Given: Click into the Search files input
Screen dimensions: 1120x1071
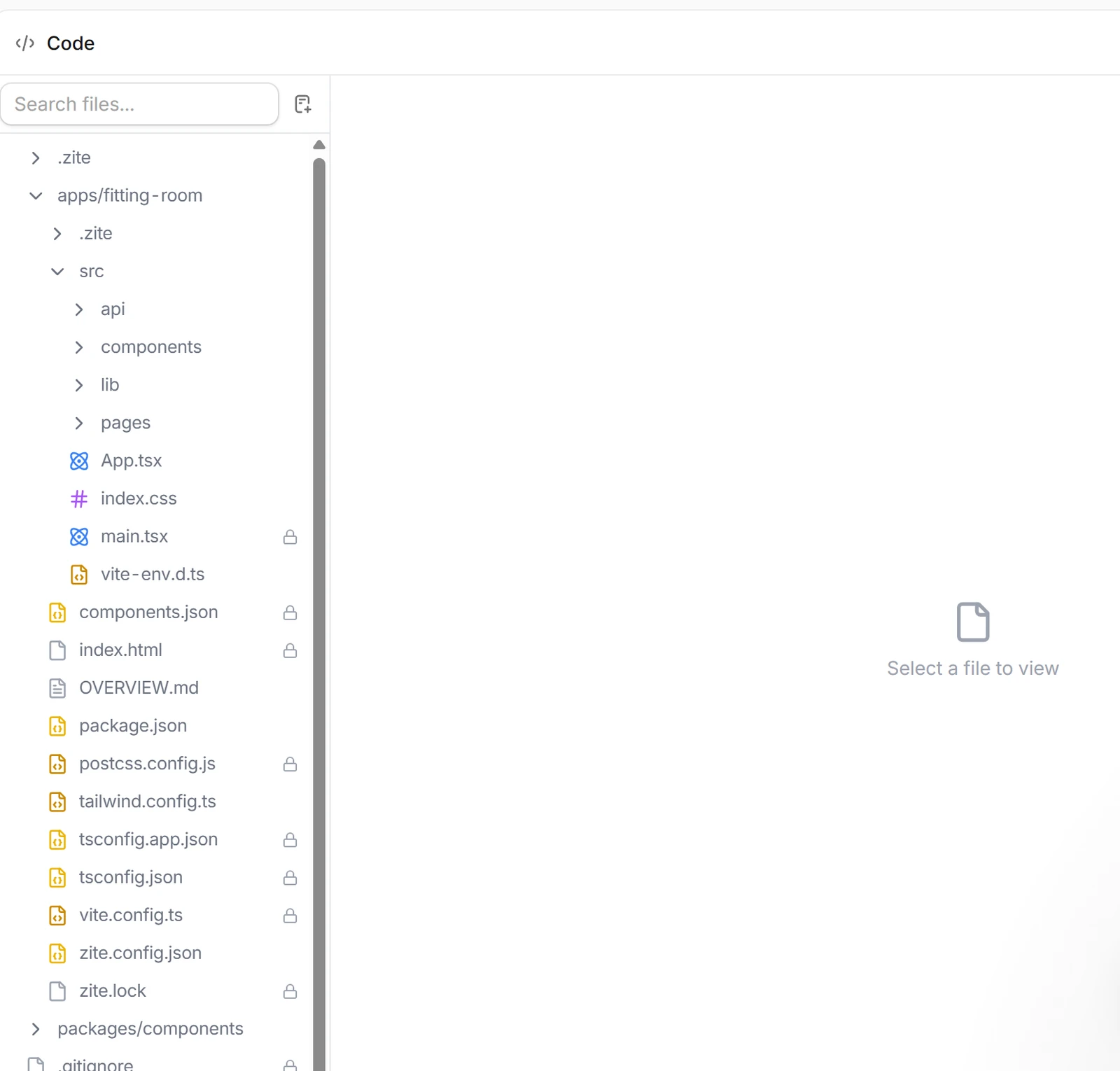Looking at the screenshot, I should [139, 104].
